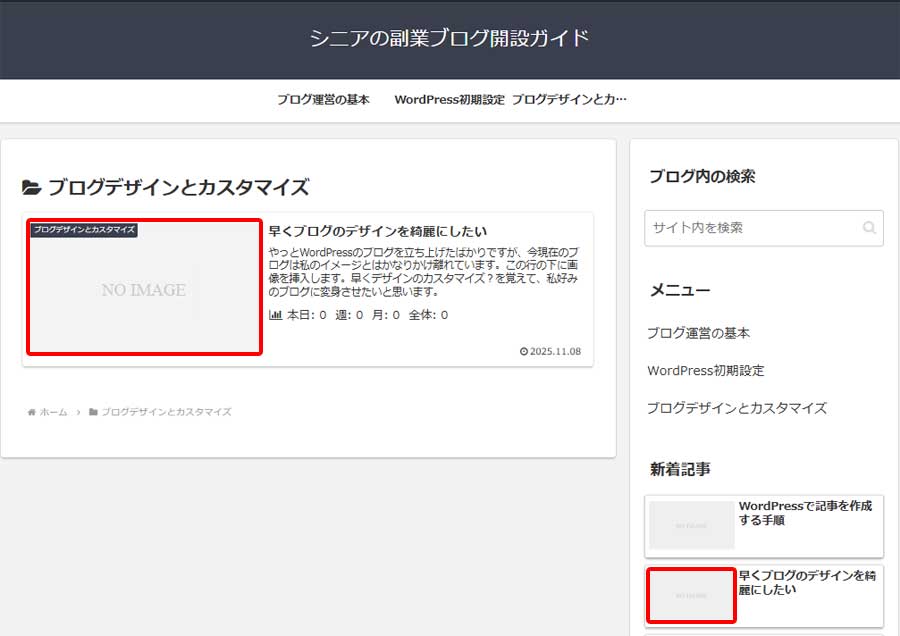Viewport: 900px width, 636px height.
Task: Select ブログ運営の基本 in the top navigation
Action: pyautogui.click(x=323, y=99)
